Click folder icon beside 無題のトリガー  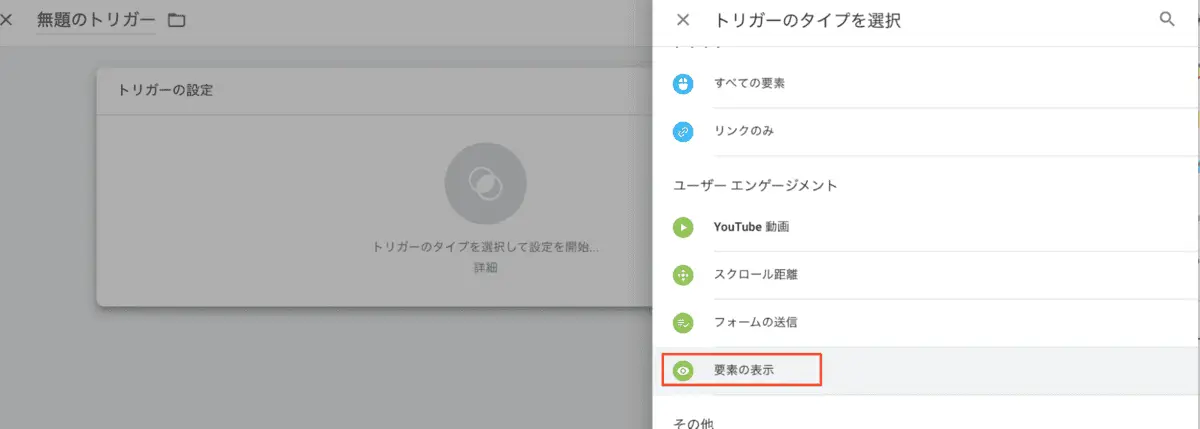coord(177,20)
